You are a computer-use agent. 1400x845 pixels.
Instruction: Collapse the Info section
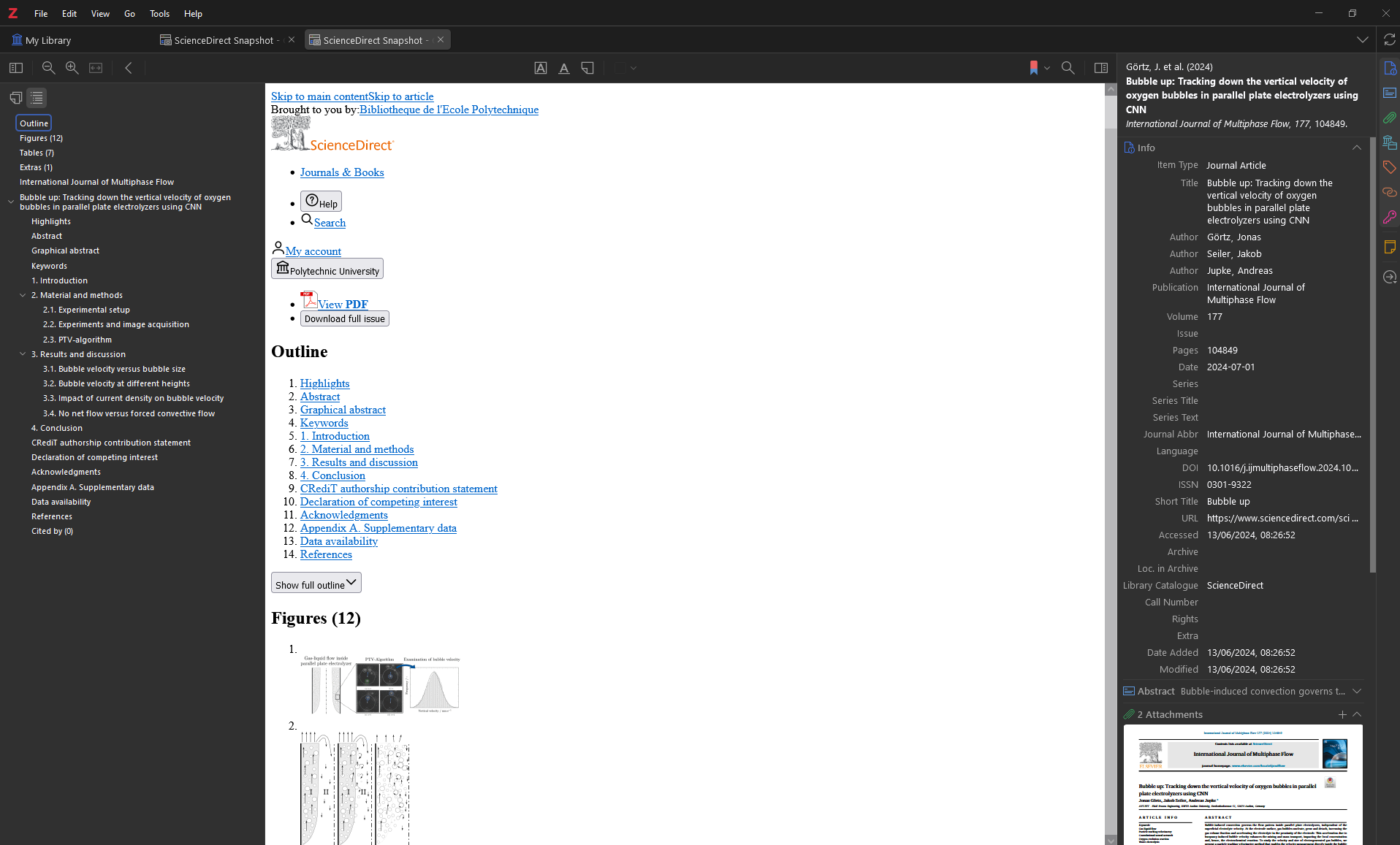click(1357, 148)
